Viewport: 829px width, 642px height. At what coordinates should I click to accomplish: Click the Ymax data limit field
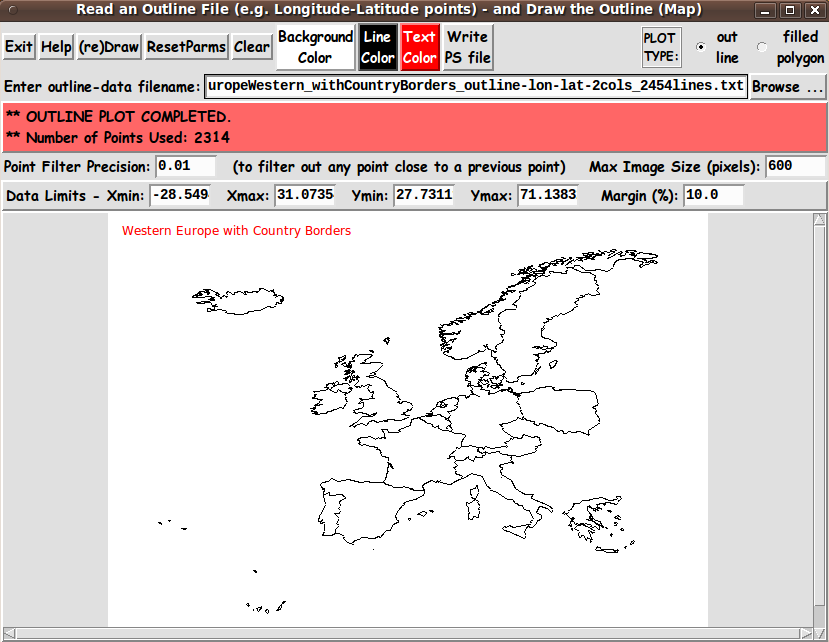pos(548,196)
